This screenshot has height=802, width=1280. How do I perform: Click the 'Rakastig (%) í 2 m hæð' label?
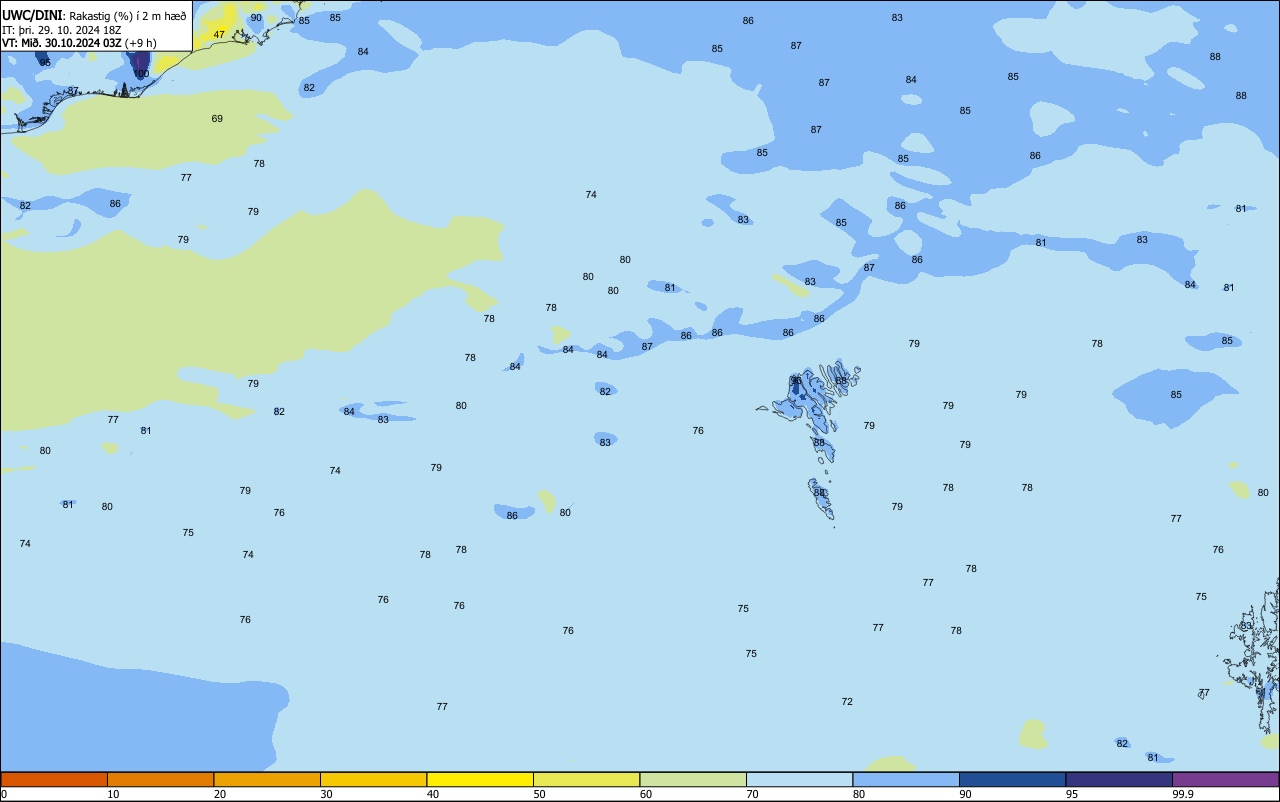[x=127, y=16]
